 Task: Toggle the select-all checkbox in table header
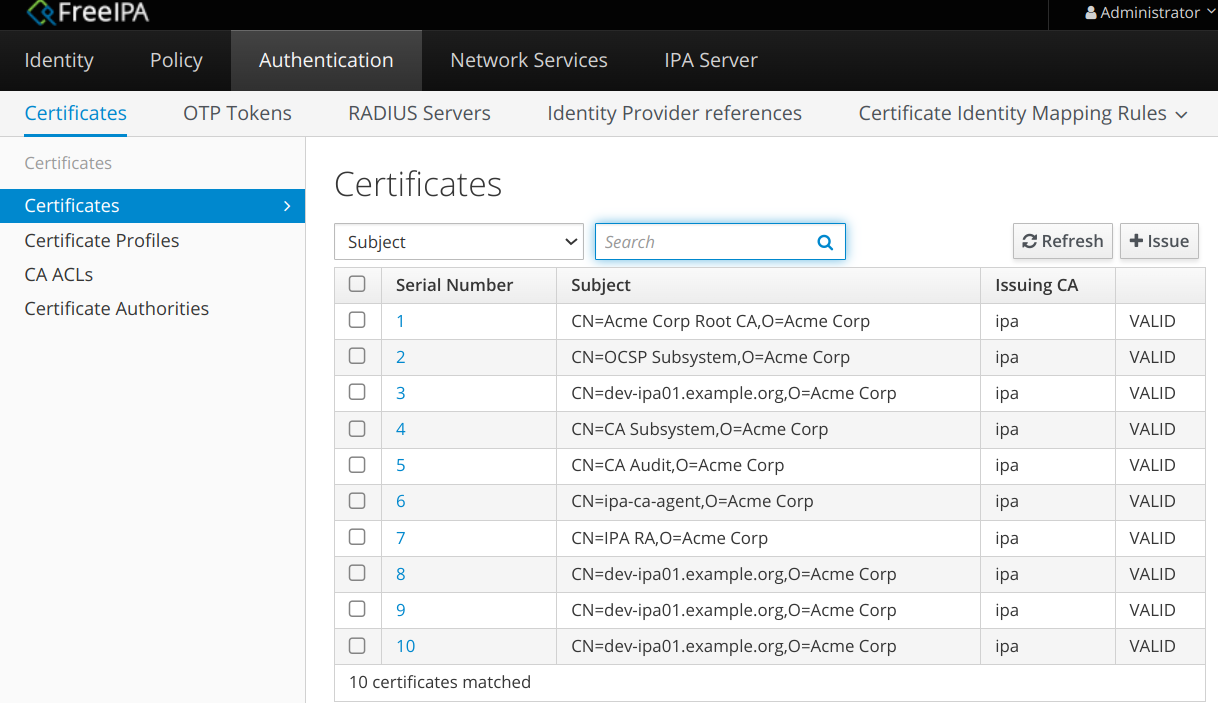click(x=357, y=284)
